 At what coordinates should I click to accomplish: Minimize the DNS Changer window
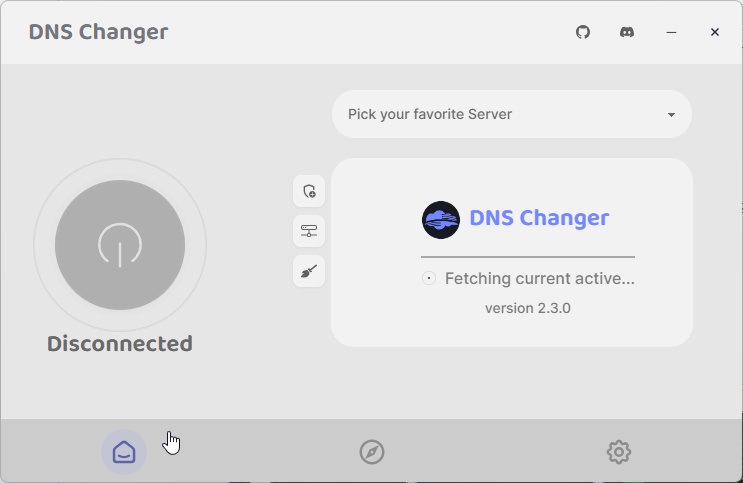[671, 32]
